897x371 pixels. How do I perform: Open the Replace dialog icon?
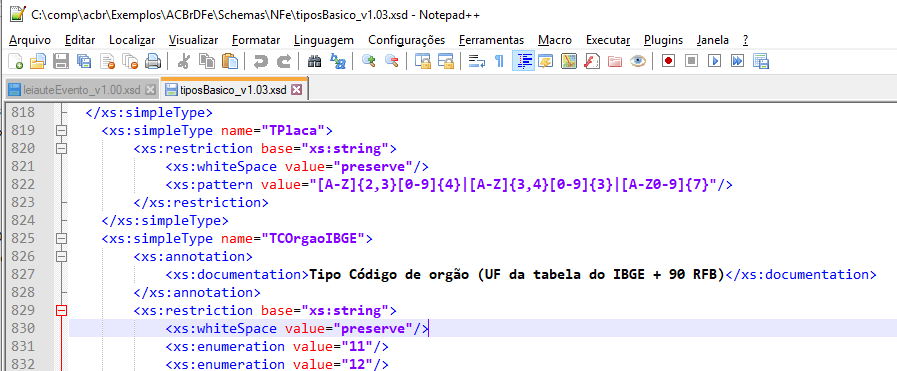[x=338, y=61]
